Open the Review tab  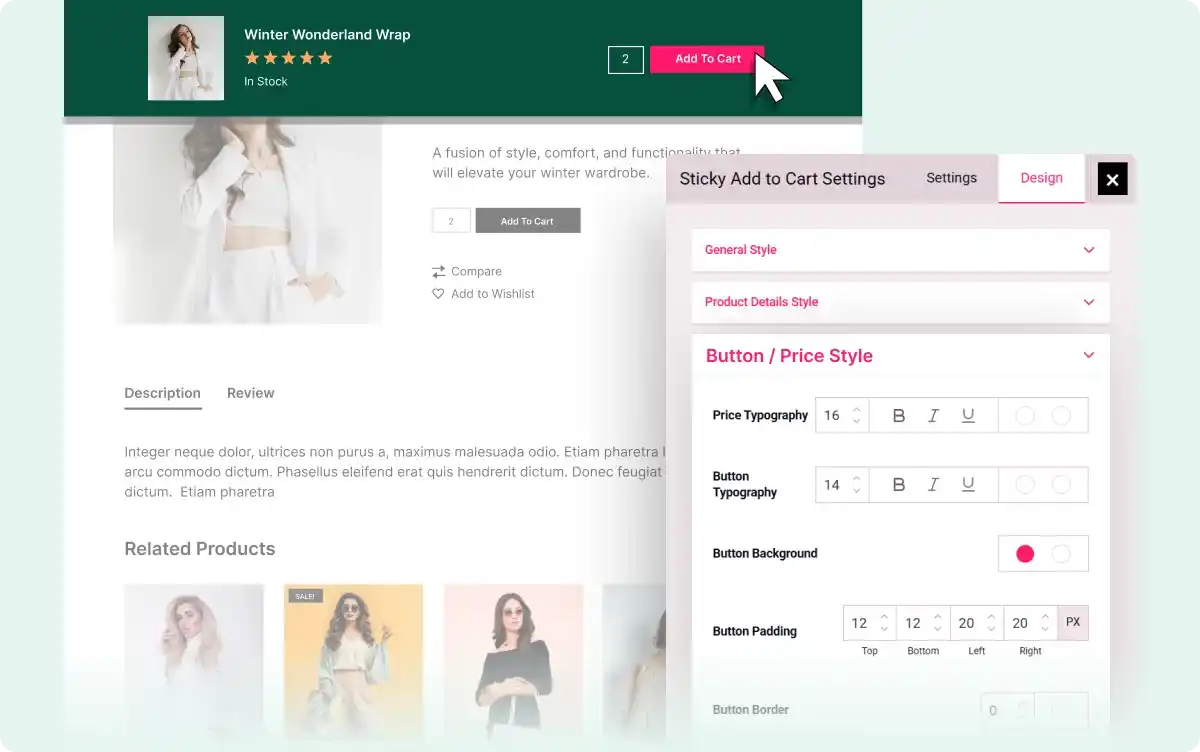point(250,393)
